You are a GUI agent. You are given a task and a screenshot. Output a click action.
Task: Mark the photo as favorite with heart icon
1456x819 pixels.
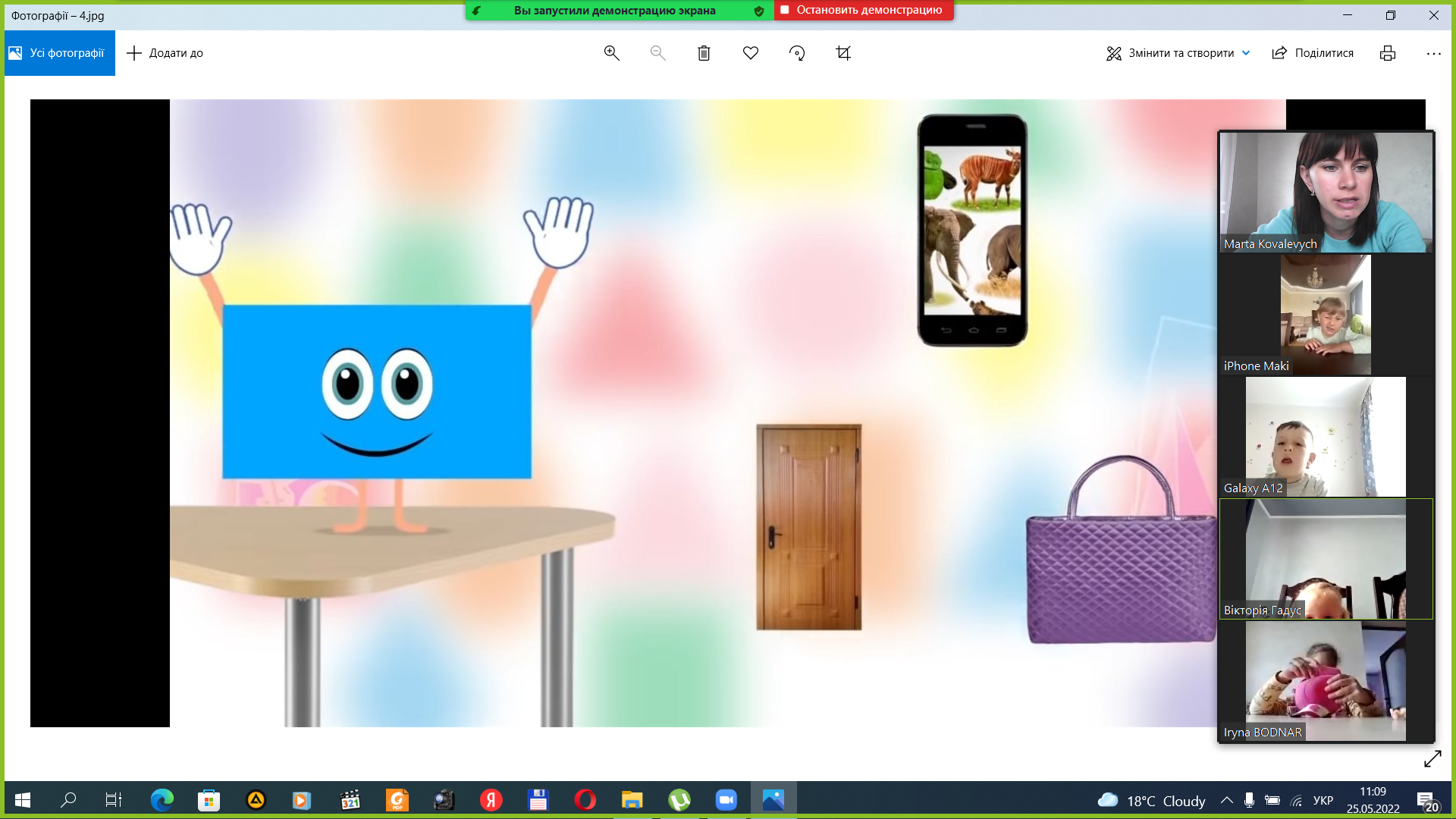(x=751, y=53)
